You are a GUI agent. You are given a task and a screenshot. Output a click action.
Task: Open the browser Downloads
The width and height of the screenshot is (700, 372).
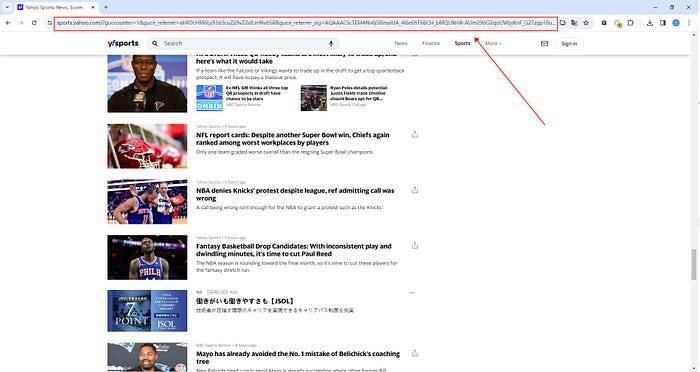click(x=650, y=23)
